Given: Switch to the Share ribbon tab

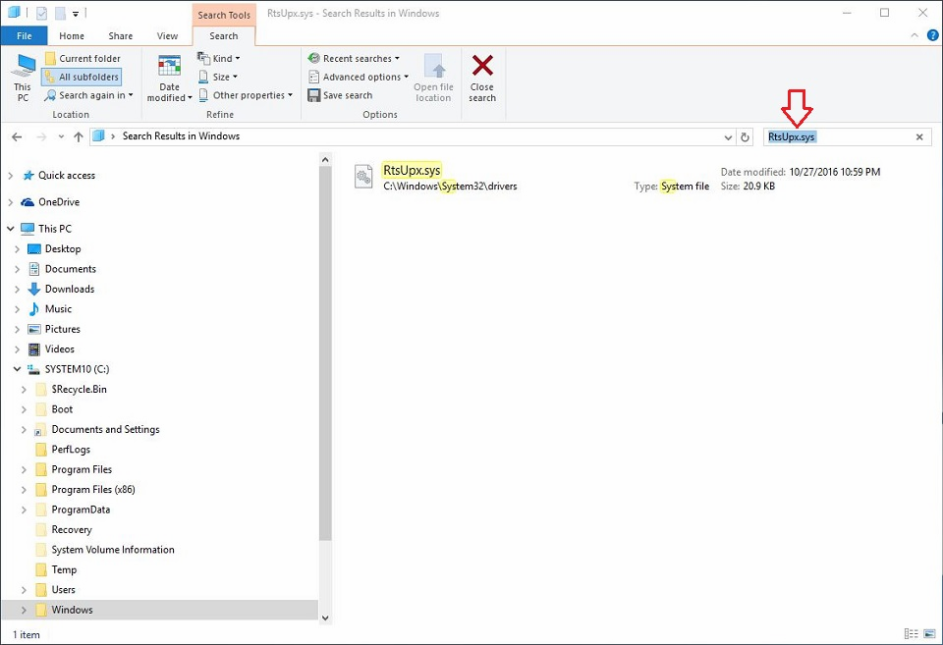Looking at the screenshot, I should (x=120, y=36).
